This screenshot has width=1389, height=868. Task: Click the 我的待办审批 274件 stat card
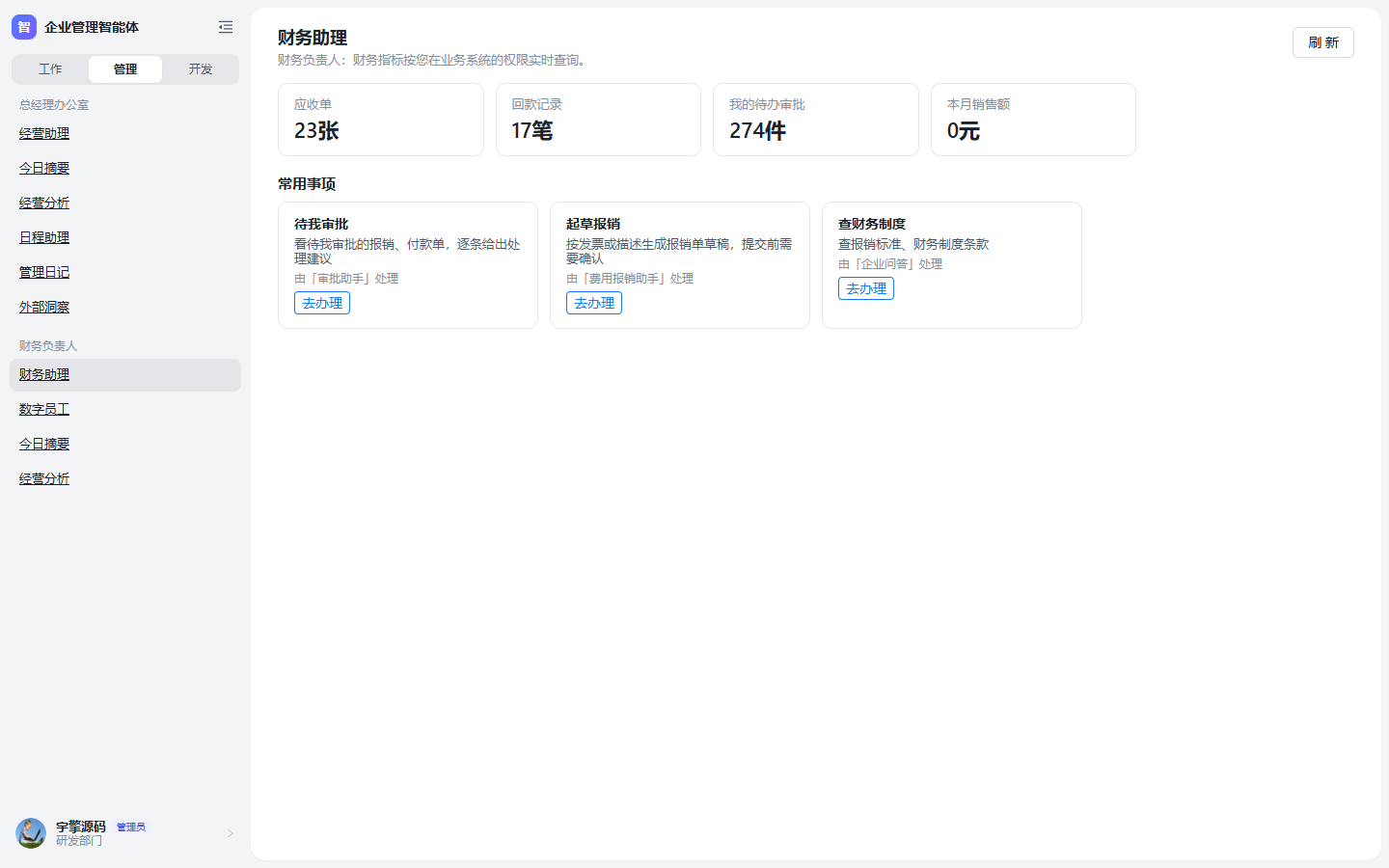(816, 120)
